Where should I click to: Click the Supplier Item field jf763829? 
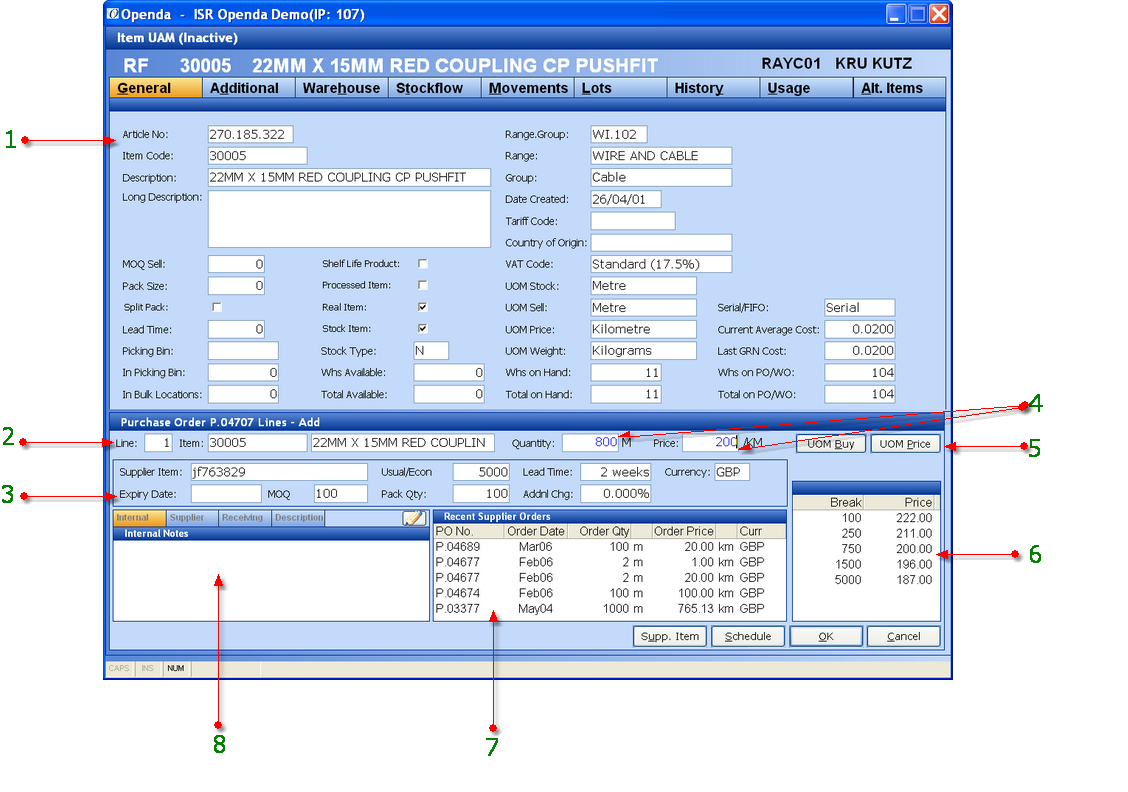[279, 473]
